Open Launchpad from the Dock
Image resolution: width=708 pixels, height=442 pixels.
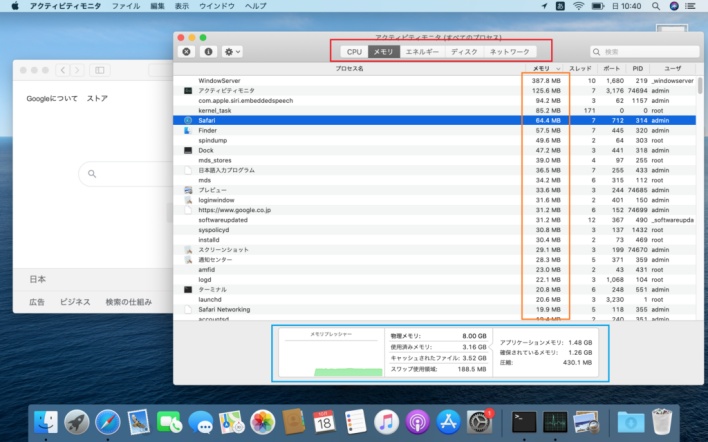click(x=77, y=422)
